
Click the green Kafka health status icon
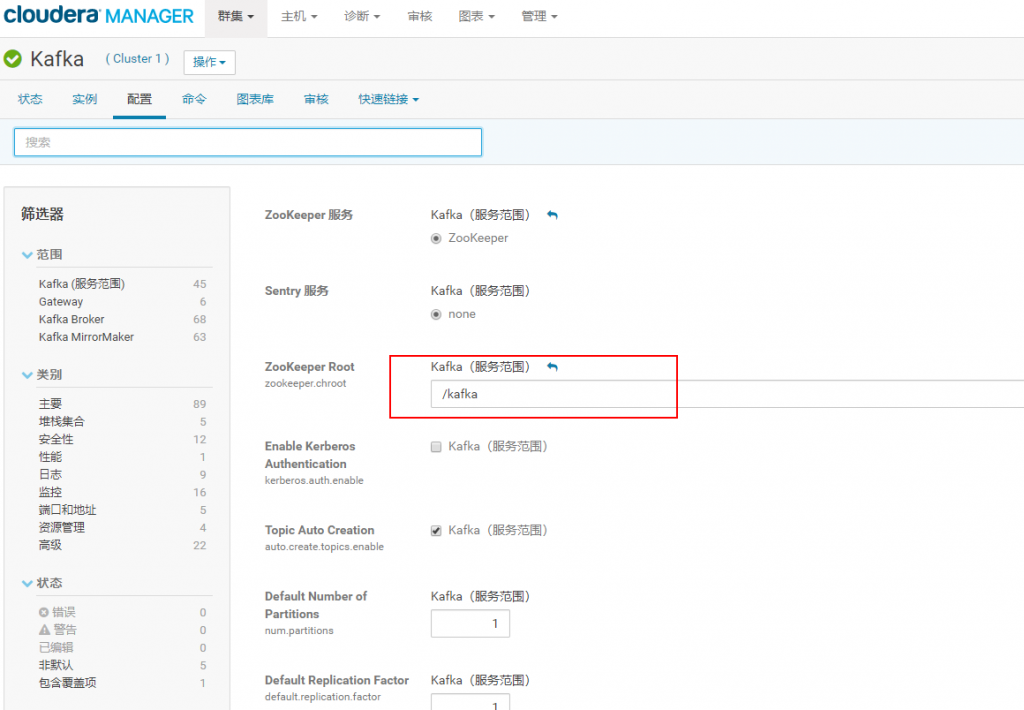(12, 59)
